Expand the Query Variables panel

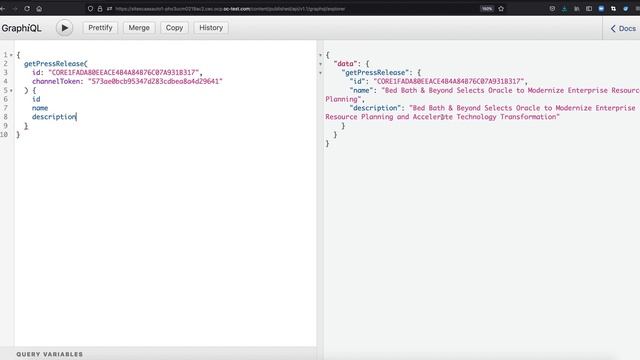click(x=49, y=354)
